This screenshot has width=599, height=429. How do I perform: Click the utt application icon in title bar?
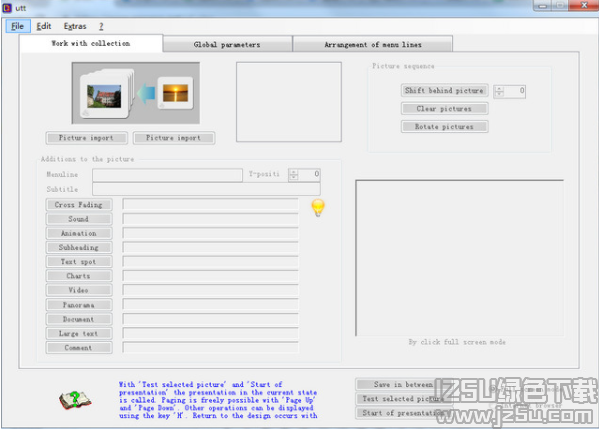(7, 8)
